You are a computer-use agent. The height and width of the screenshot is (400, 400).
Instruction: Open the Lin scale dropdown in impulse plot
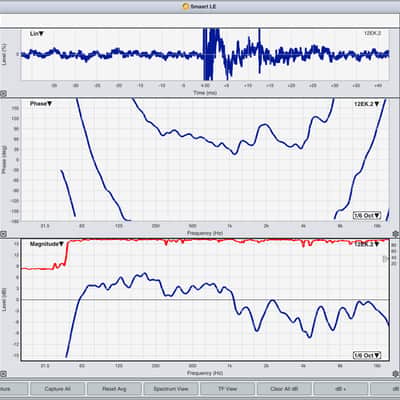pyautogui.click(x=37, y=34)
